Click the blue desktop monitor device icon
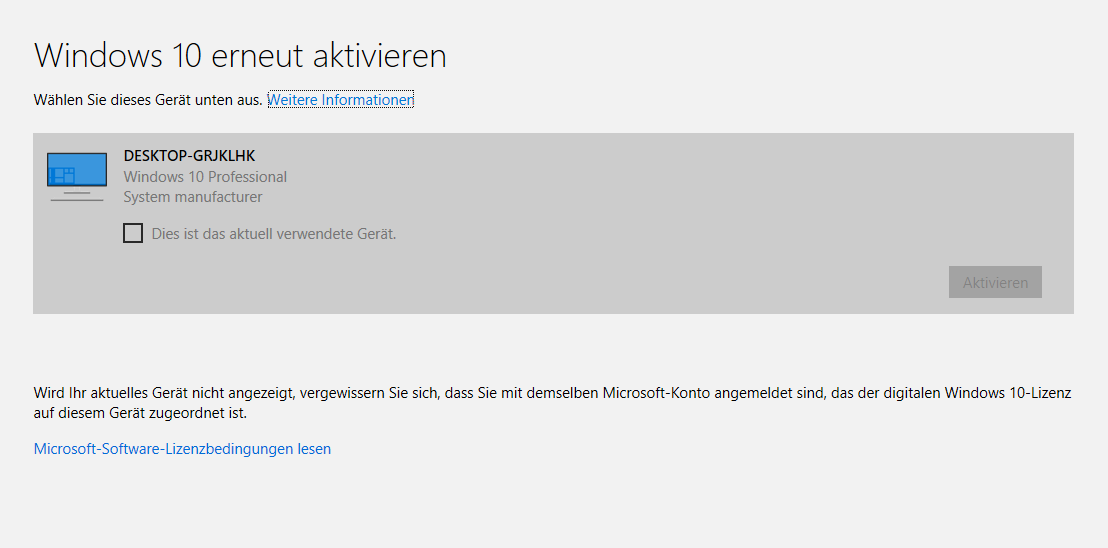The height and width of the screenshot is (548, 1108). (77, 177)
